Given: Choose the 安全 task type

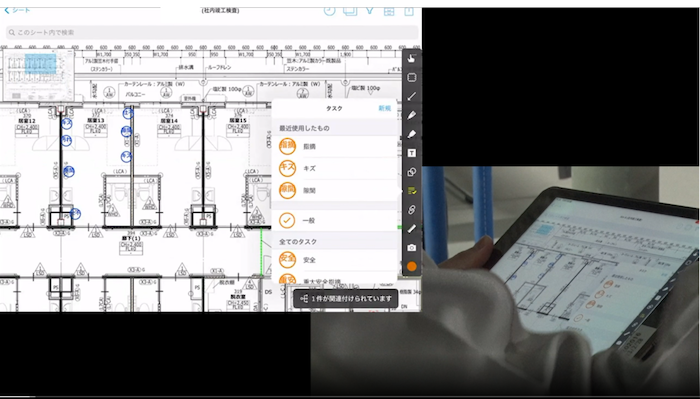Looking at the screenshot, I should pyautogui.click(x=334, y=259).
